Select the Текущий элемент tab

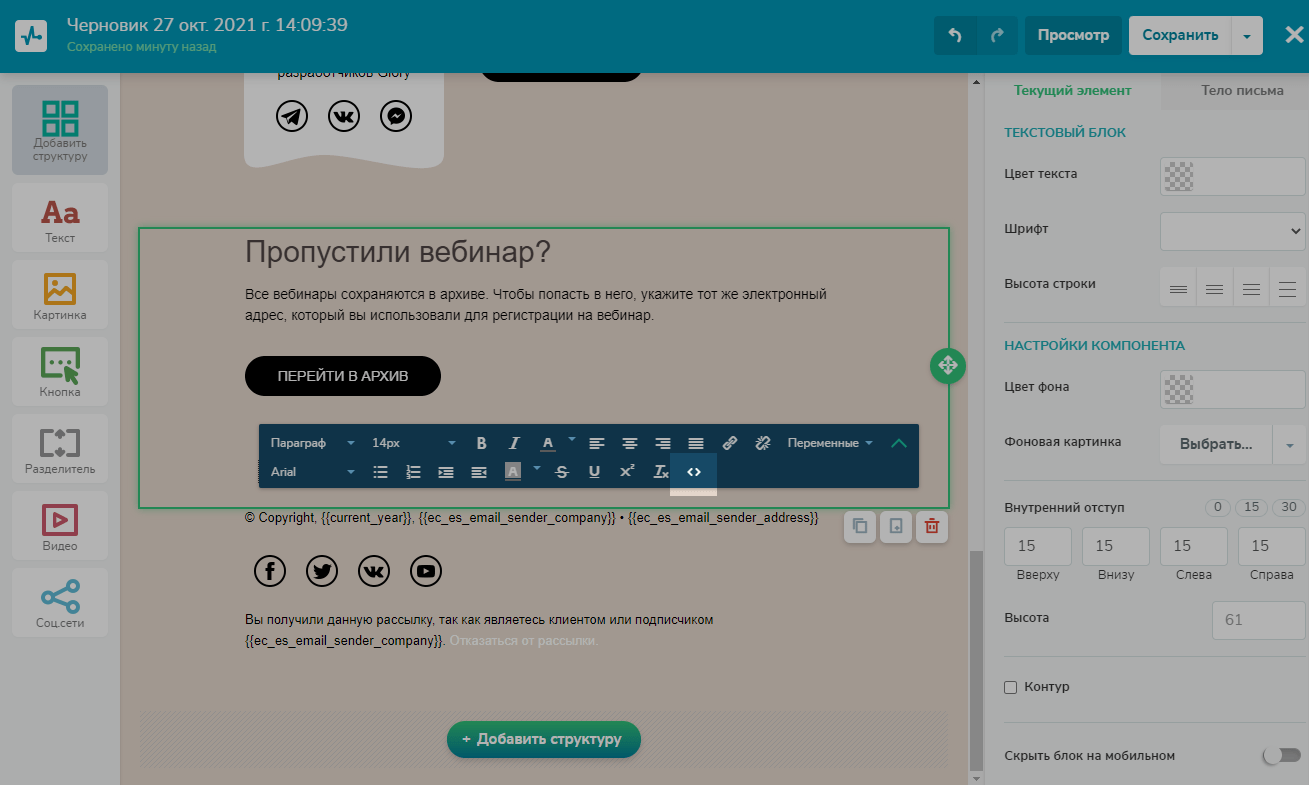[x=1072, y=90]
